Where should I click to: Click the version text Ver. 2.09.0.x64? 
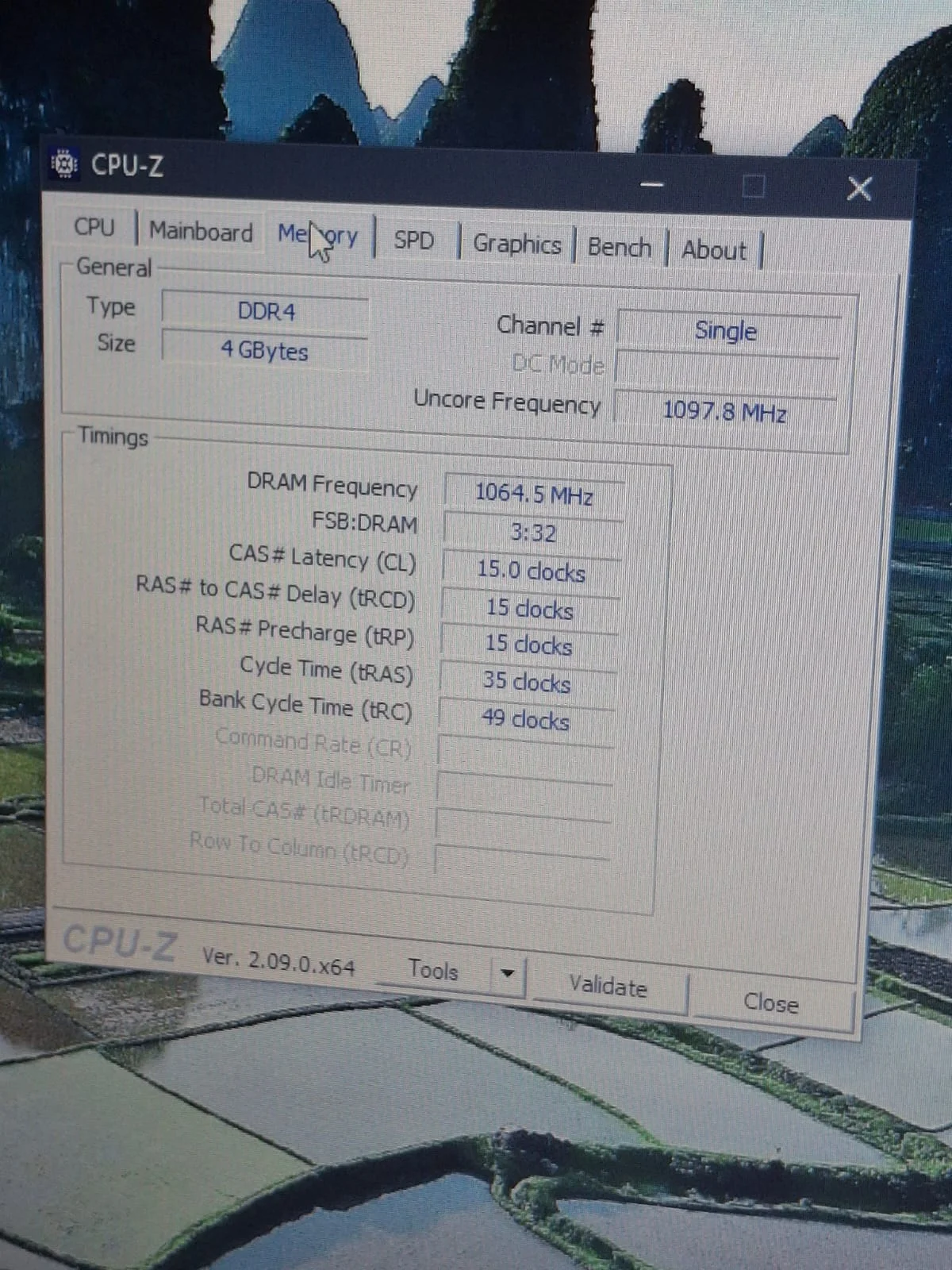[x=278, y=962]
